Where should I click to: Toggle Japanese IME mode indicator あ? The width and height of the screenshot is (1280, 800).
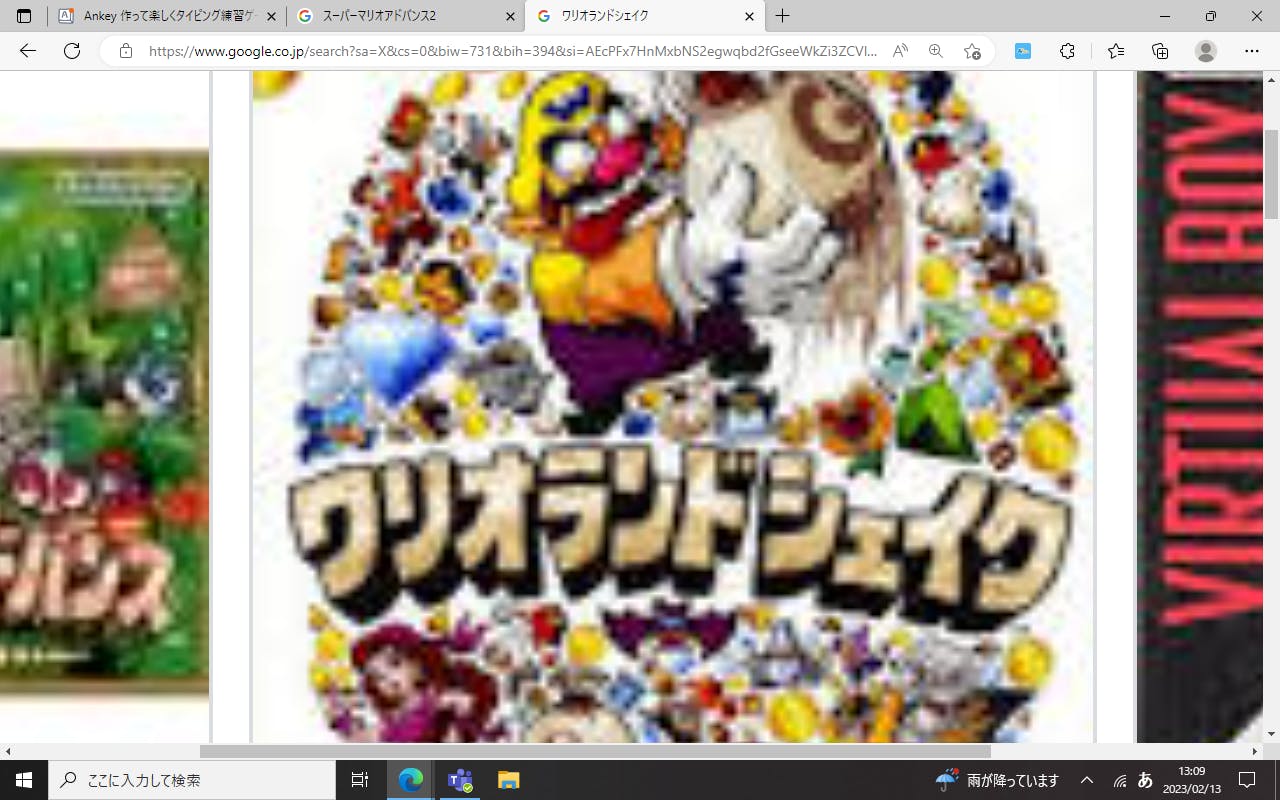pos(1146,780)
